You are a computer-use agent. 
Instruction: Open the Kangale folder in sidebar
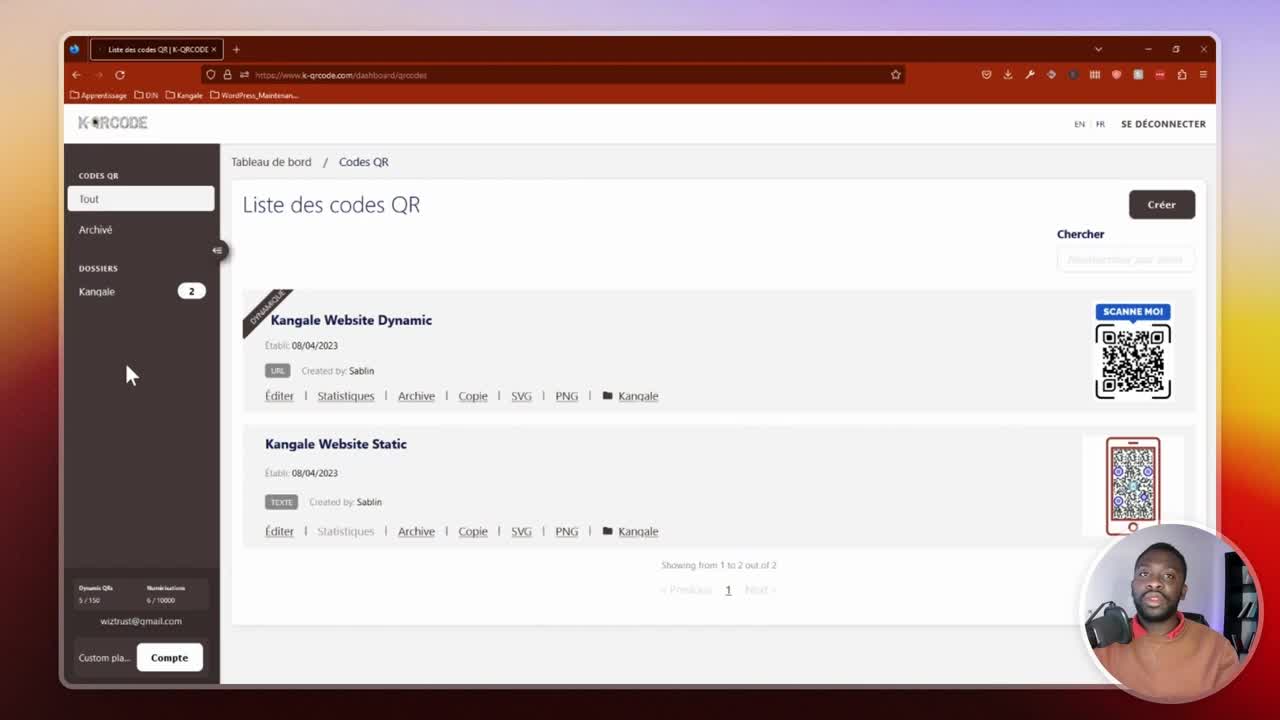(141, 292)
